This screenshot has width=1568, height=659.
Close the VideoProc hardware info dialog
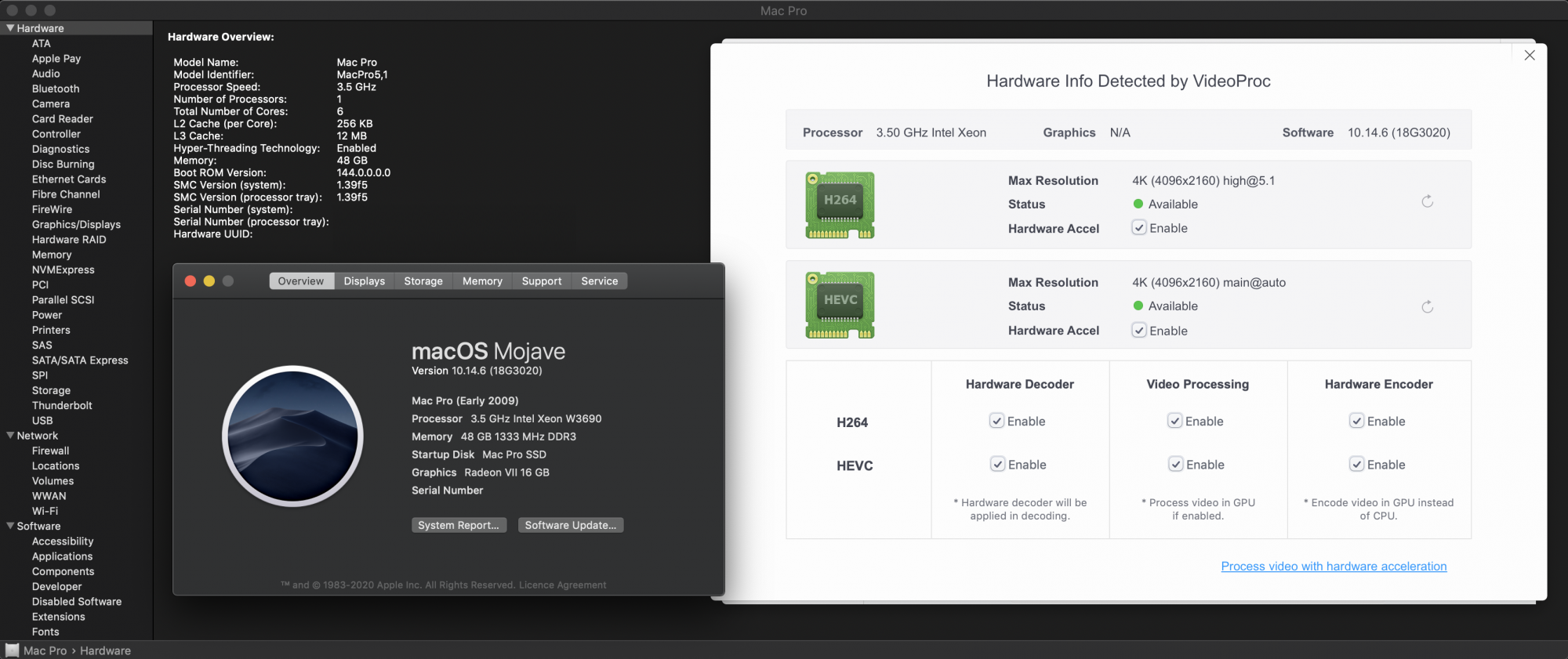1530,55
